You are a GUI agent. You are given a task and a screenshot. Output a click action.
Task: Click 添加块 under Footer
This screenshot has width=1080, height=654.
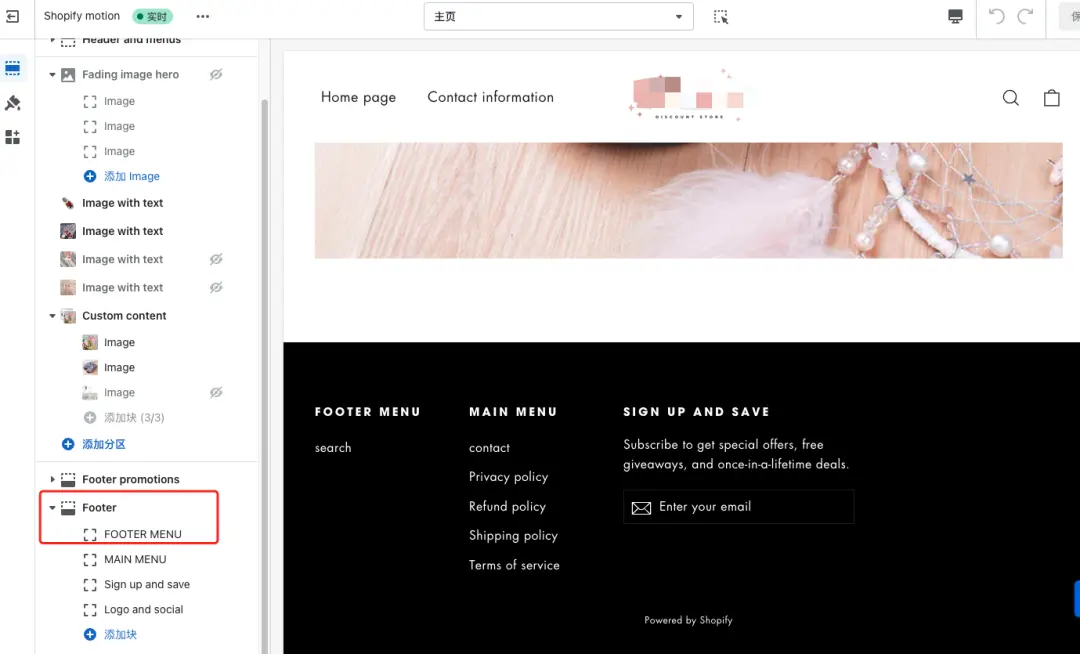point(121,635)
